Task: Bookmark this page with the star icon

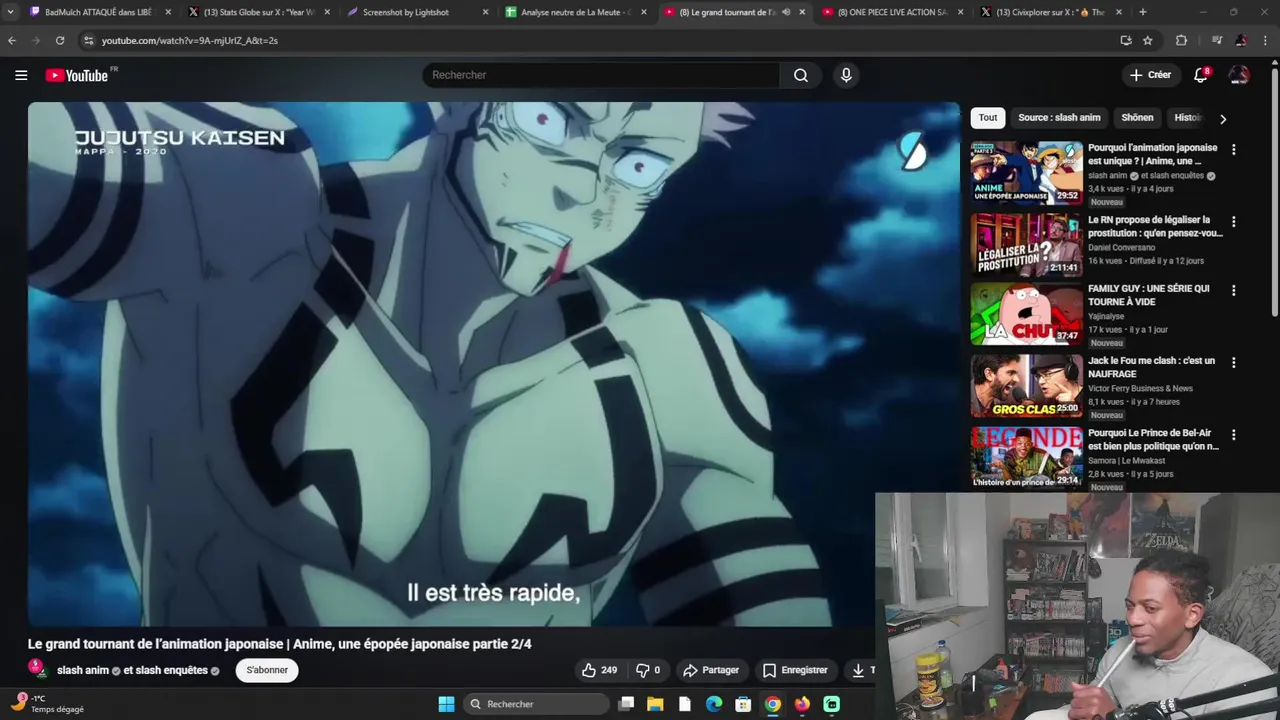Action: [1148, 40]
